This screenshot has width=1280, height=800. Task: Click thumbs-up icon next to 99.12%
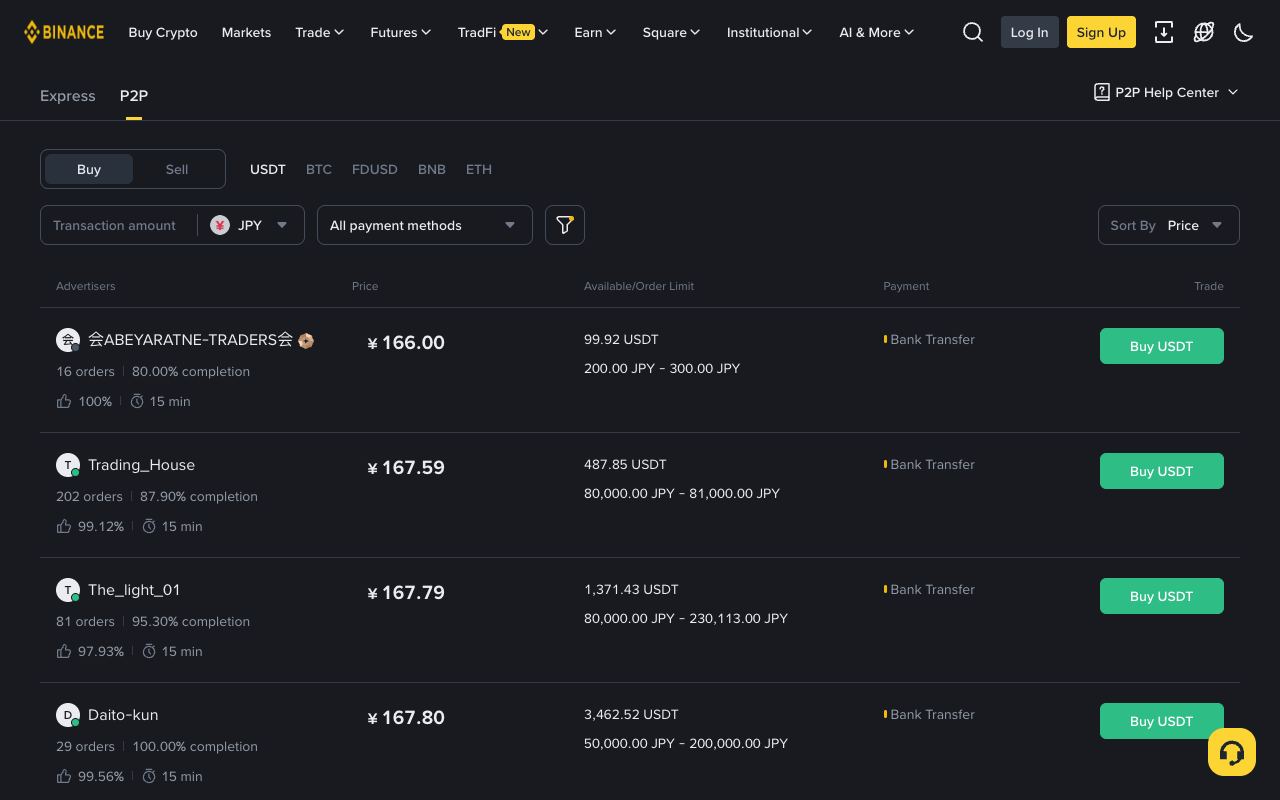pyautogui.click(x=64, y=526)
